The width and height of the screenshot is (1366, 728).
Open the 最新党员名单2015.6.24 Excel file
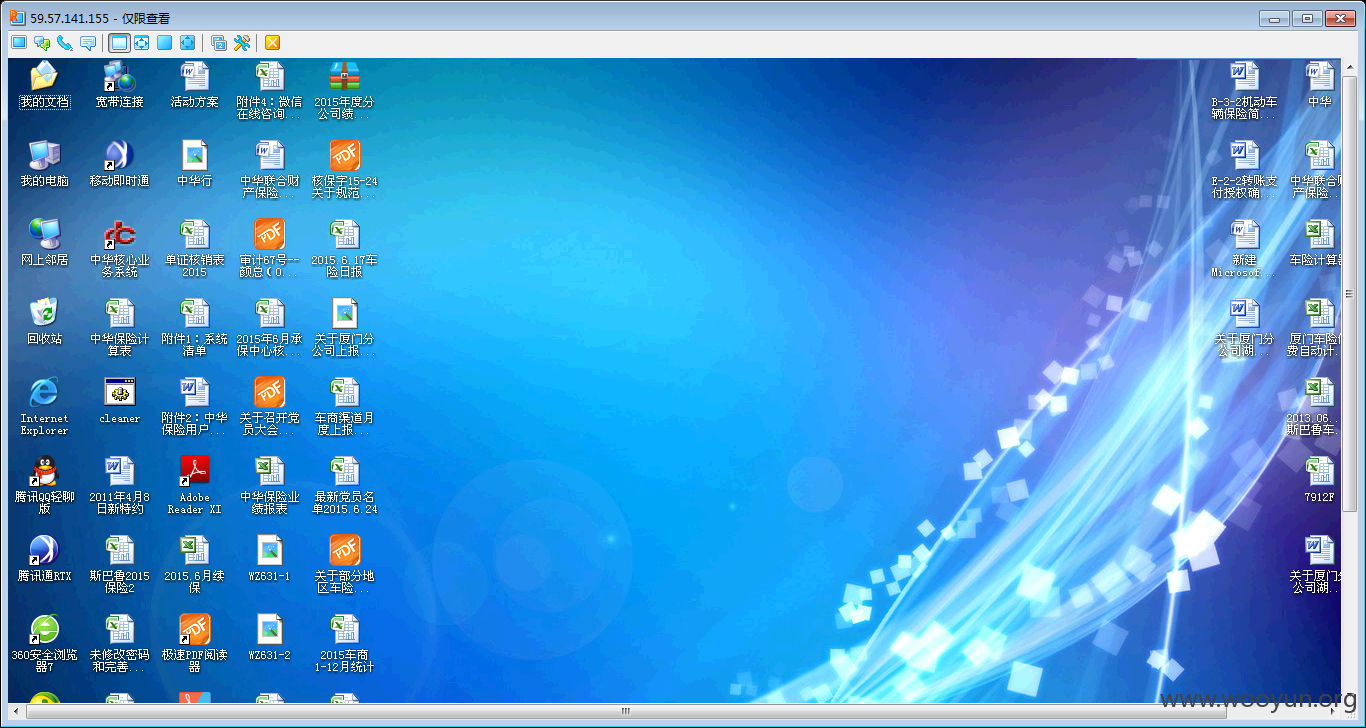click(x=344, y=485)
